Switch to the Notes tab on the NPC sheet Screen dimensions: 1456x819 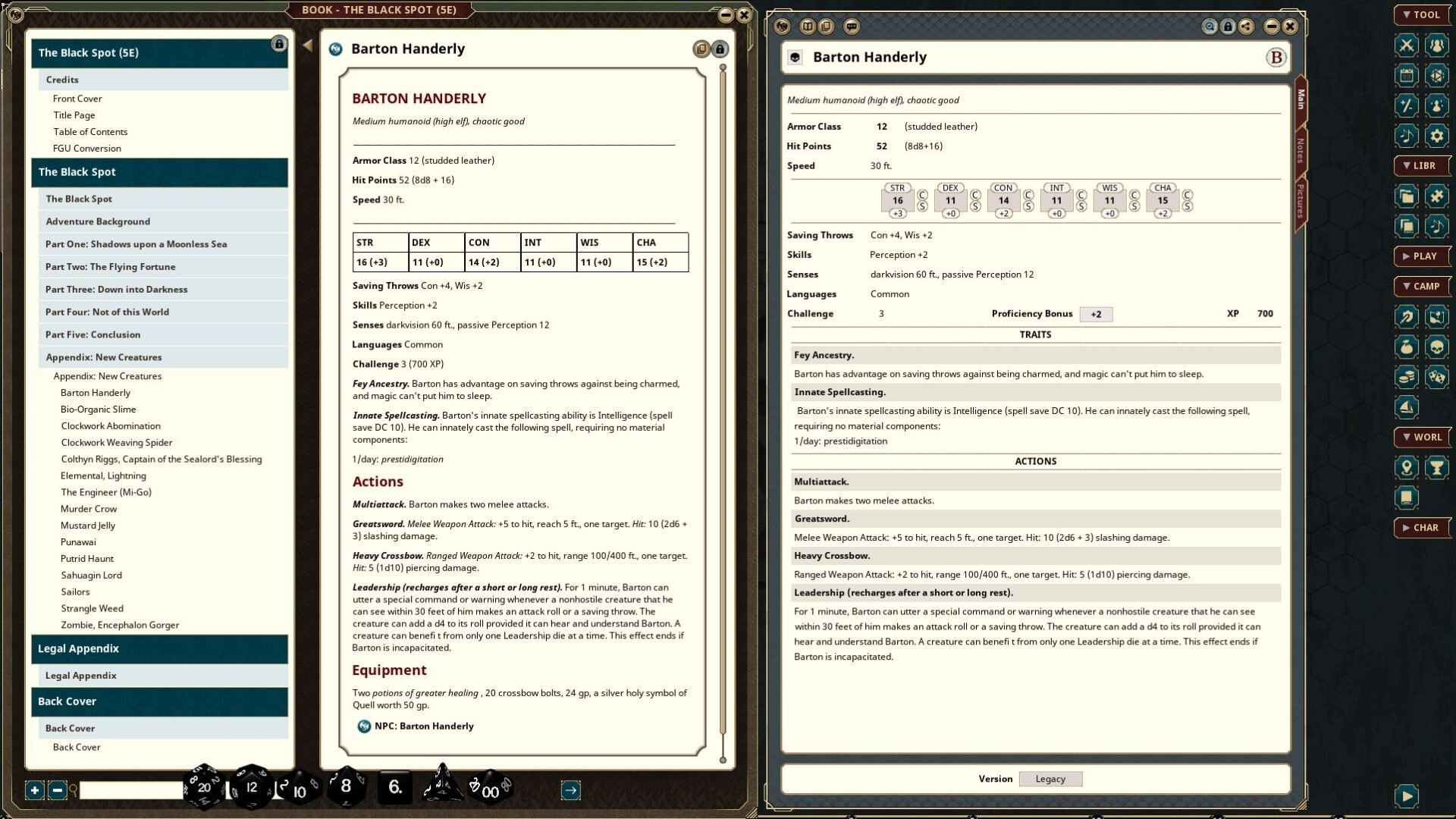tap(1301, 152)
